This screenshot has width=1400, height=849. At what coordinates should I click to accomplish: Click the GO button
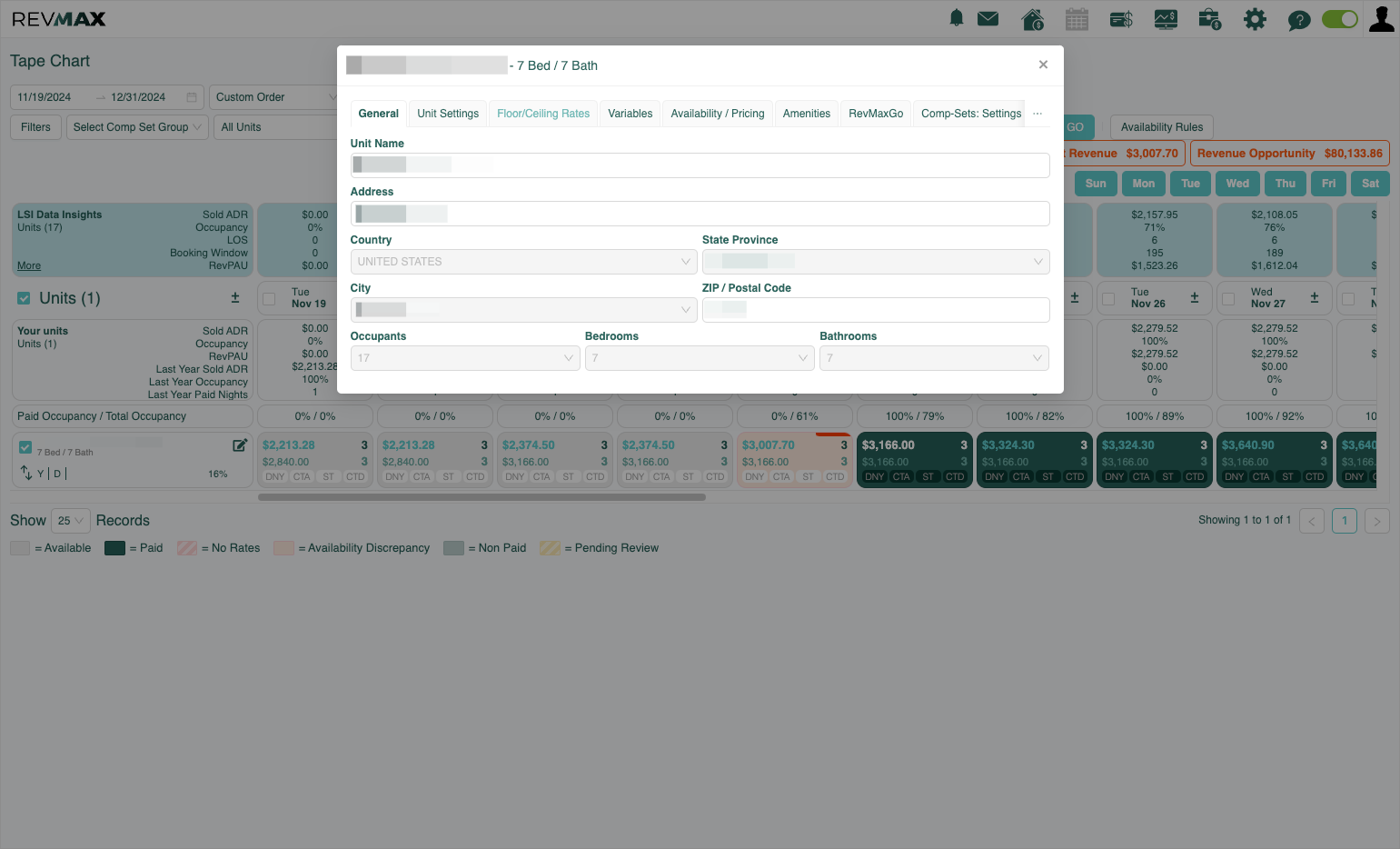1077,127
